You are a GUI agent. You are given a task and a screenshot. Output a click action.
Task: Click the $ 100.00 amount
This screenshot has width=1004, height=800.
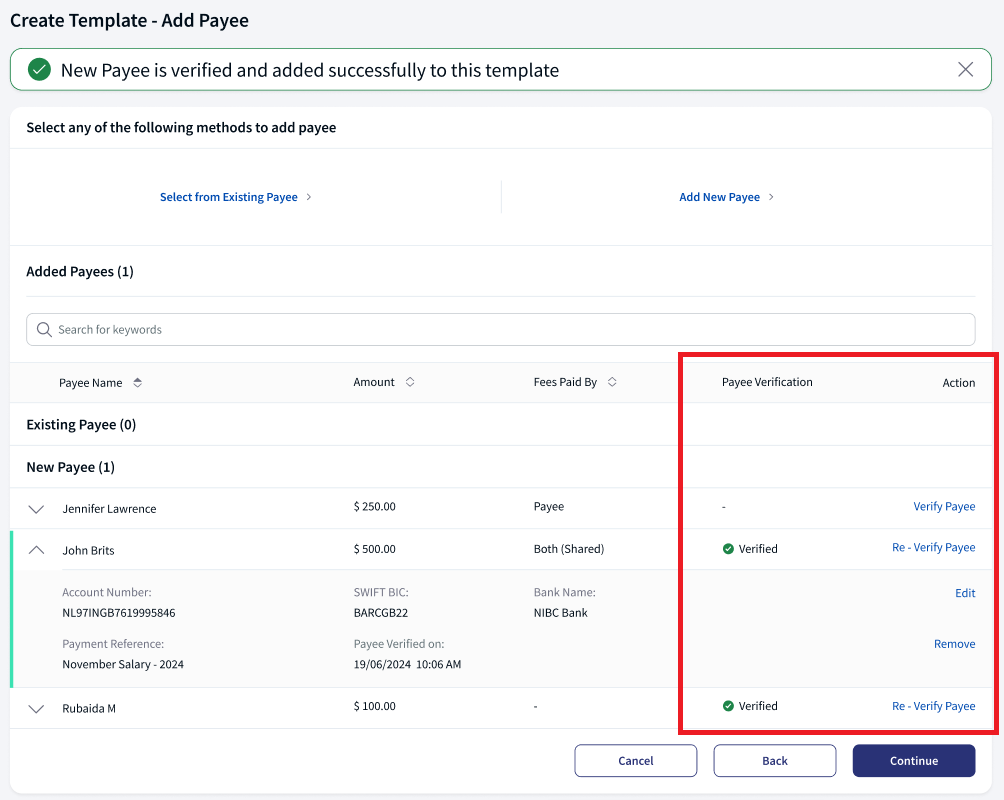[375, 706]
